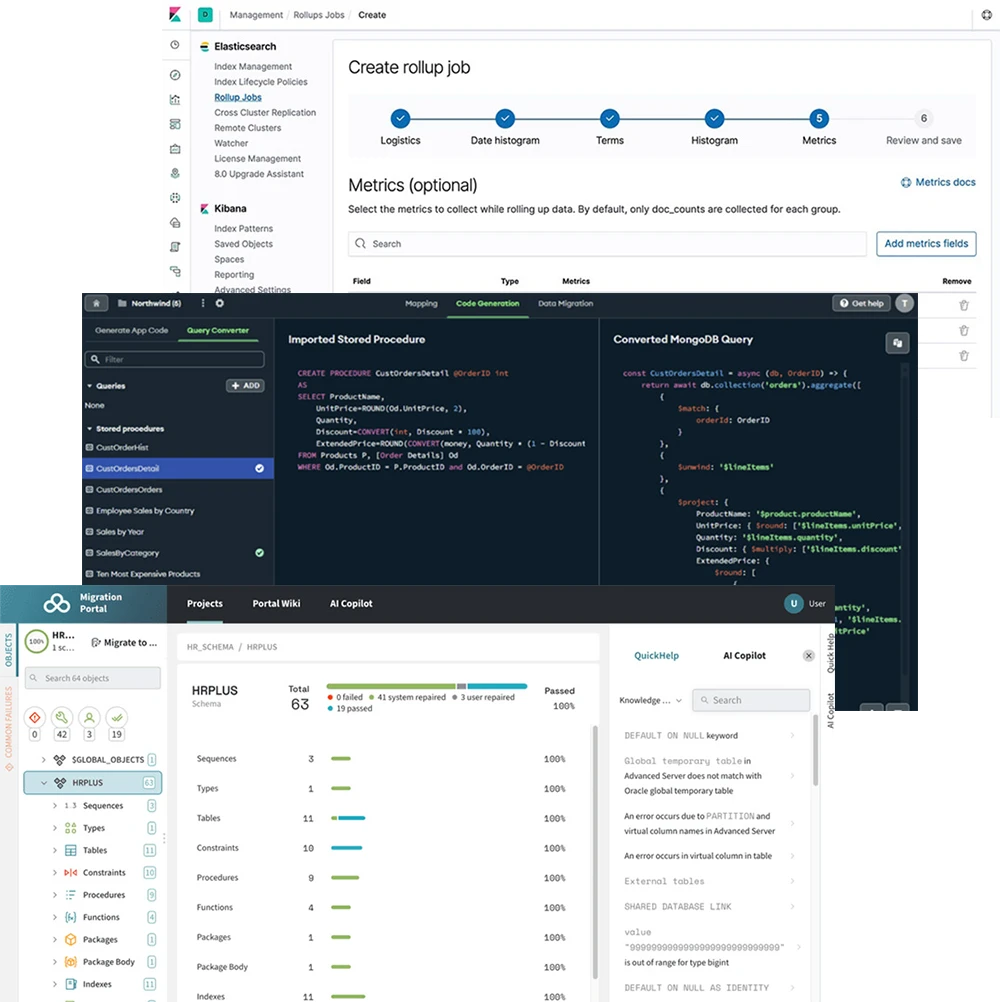Click the Search 64 objects field
Screen dimensions: 1000x1002
coord(92,678)
